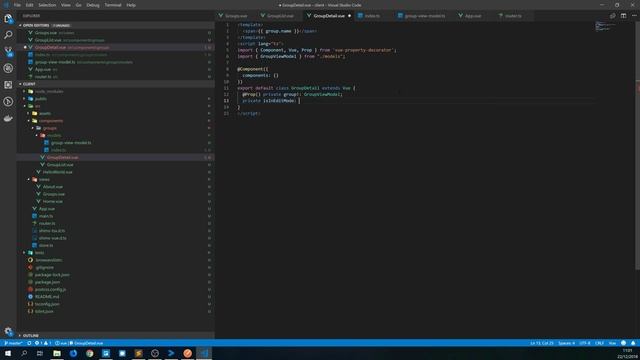The image size is (640, 360).
Task: Place cursor after isInEditMode: on line 13
Action: coord(299,100)
